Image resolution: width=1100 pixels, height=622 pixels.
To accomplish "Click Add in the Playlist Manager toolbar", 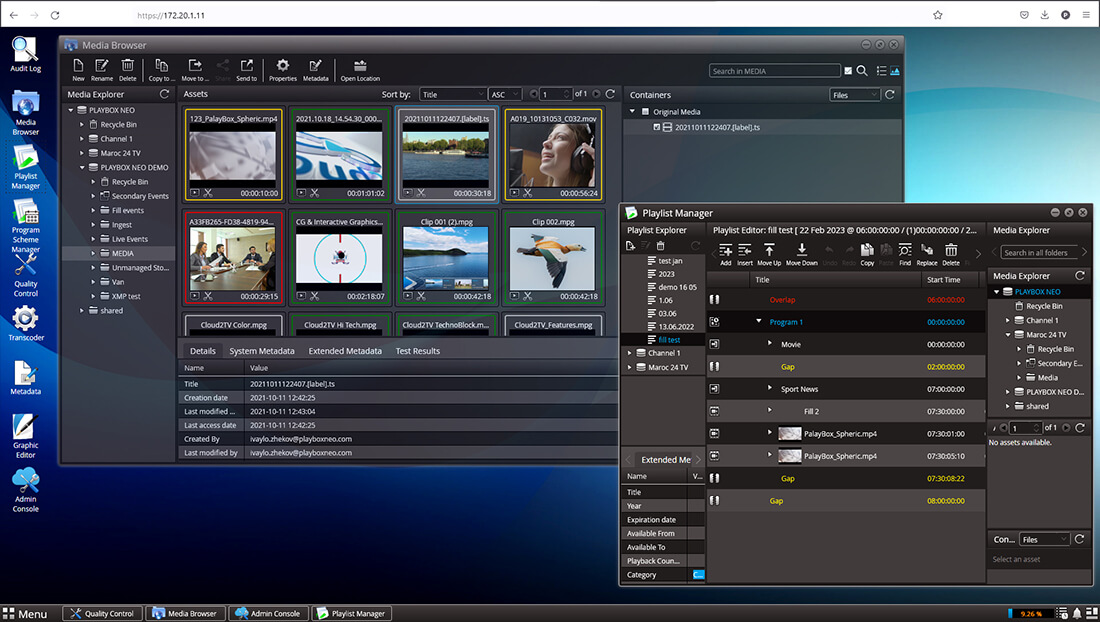I will [x=725, y=254].
